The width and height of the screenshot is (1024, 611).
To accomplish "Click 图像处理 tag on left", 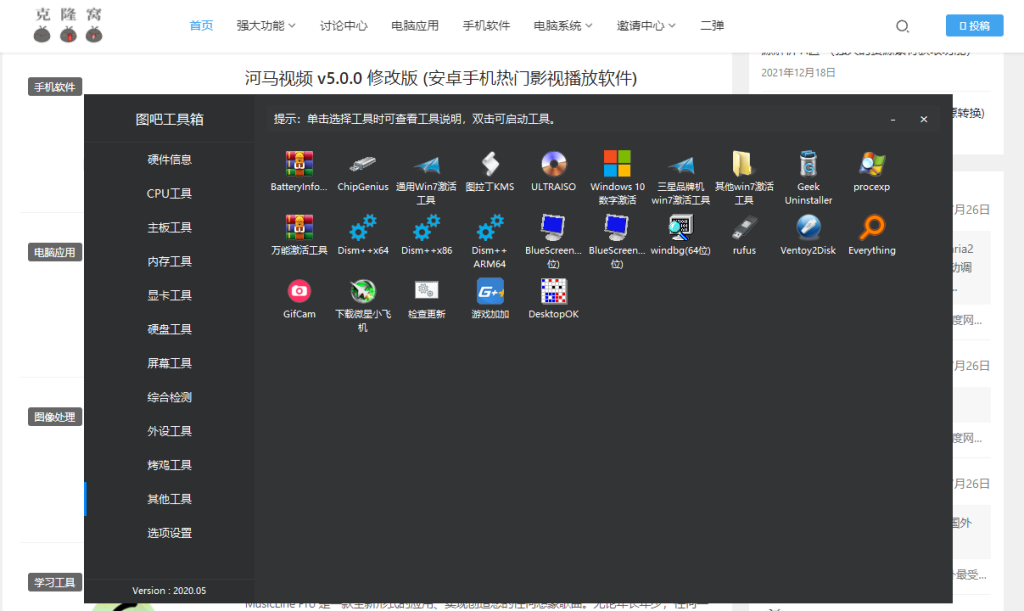I will click(55, 417).
